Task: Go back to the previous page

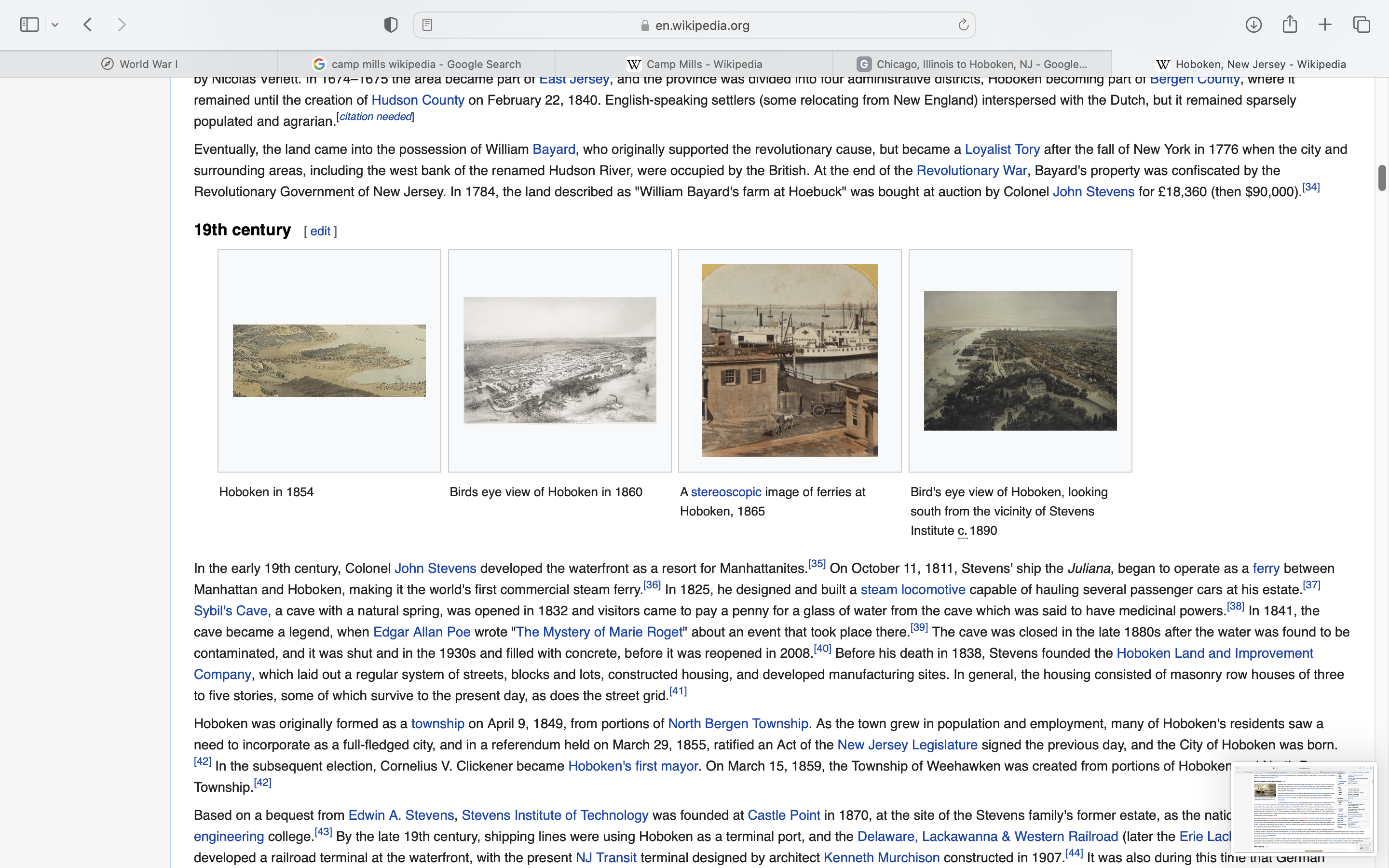Action: coord(88,25)
